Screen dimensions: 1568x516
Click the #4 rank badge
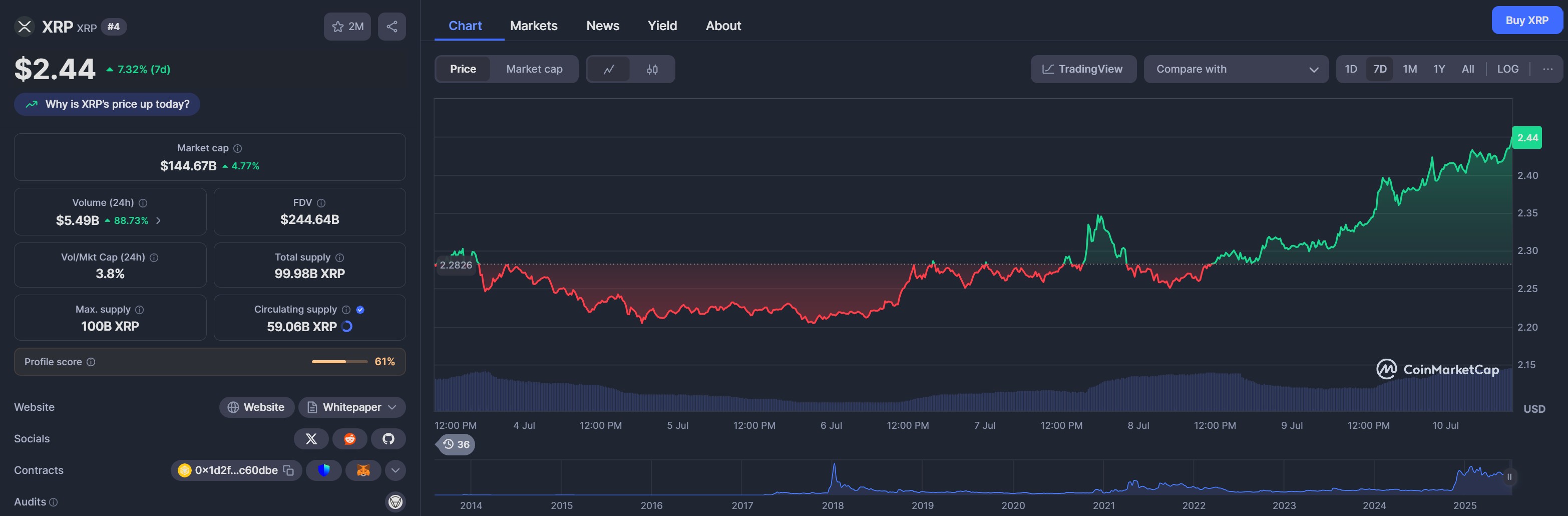[x=114, y=26]
